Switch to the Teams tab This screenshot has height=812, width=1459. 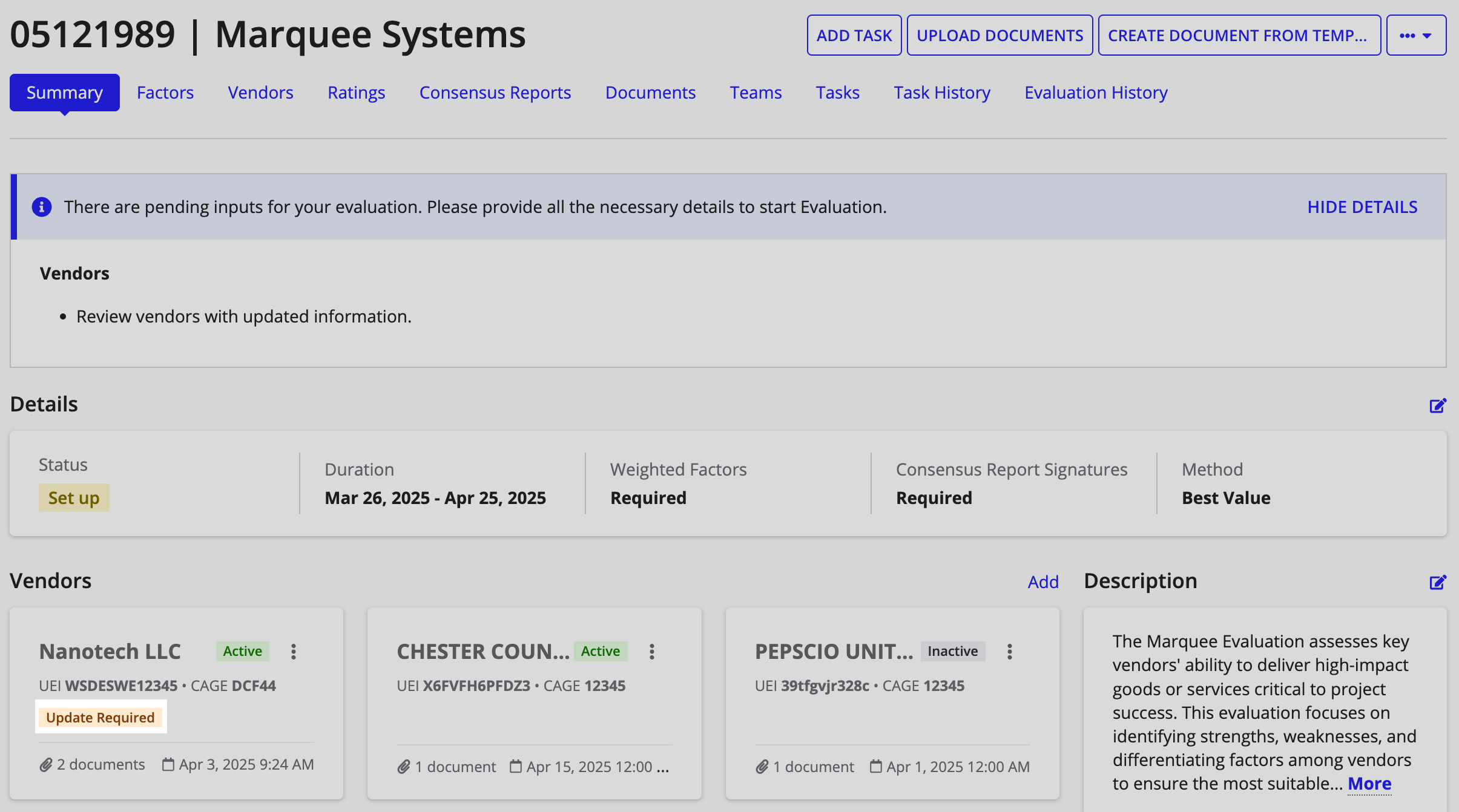click(x=756, y=93)
